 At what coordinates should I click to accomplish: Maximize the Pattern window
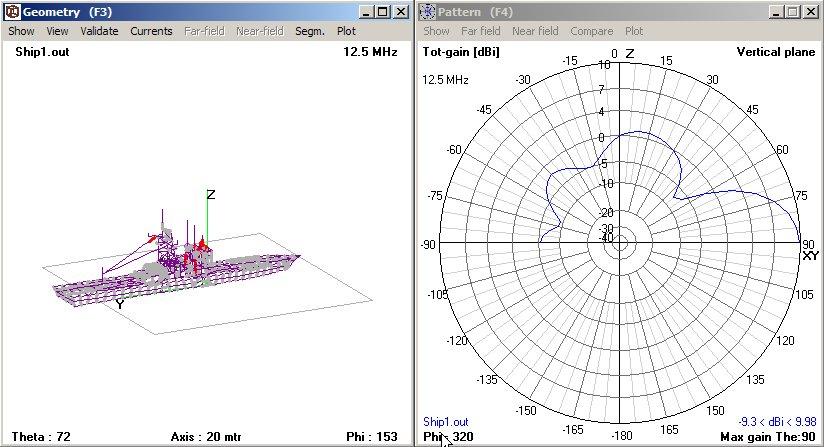pyautogui.click(x=794, y=12)
